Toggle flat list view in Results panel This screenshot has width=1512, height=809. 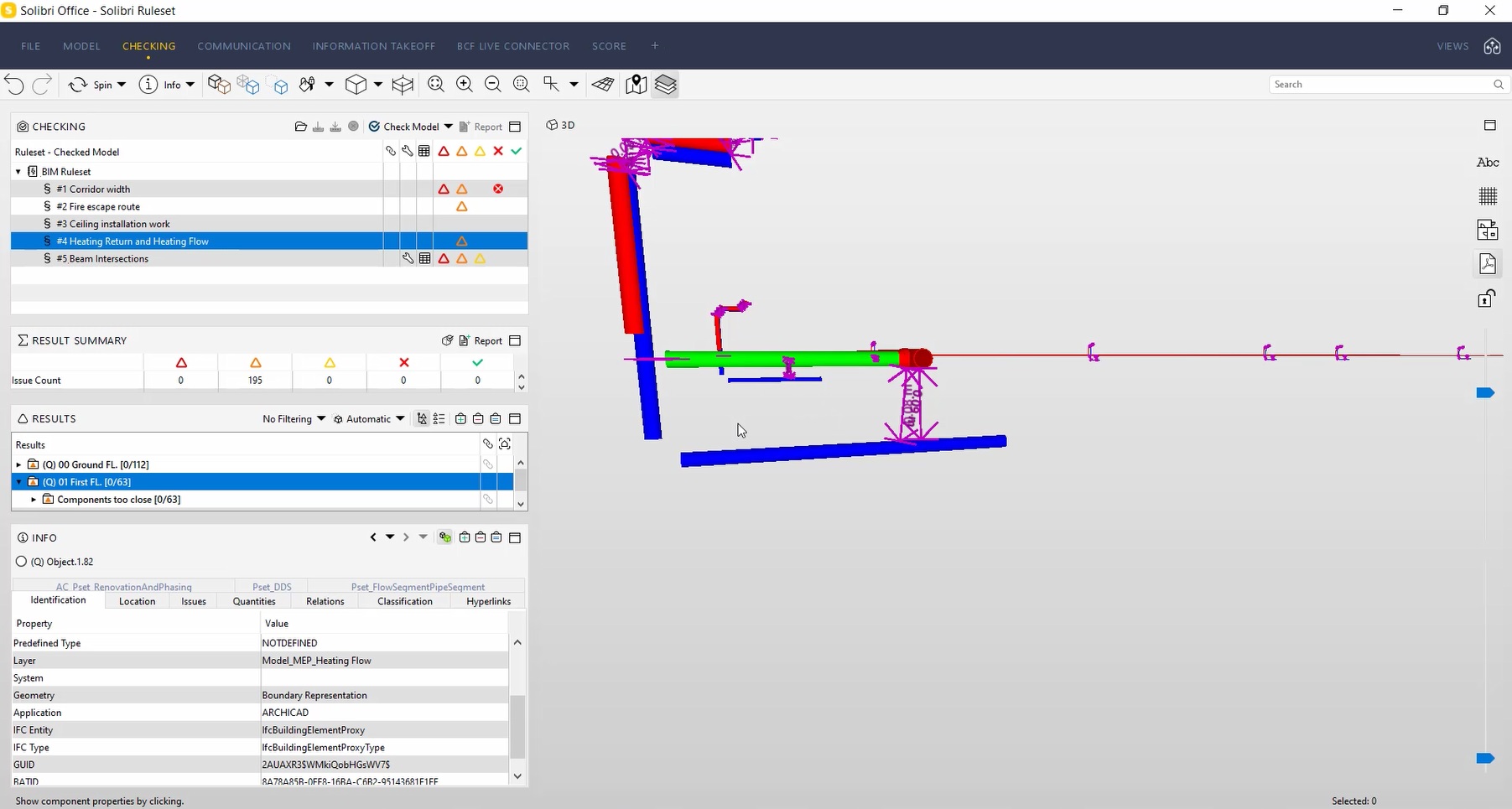click(x=439, y=418)
